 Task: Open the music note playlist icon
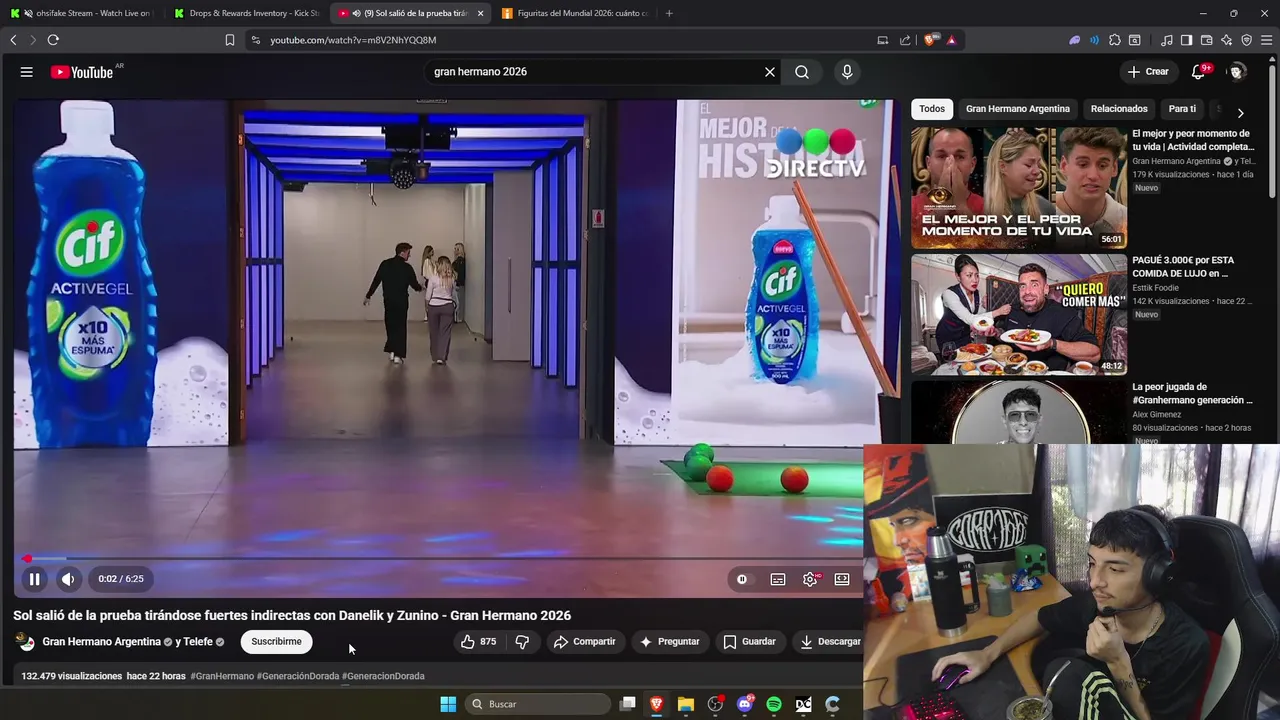coord(1167,40)
